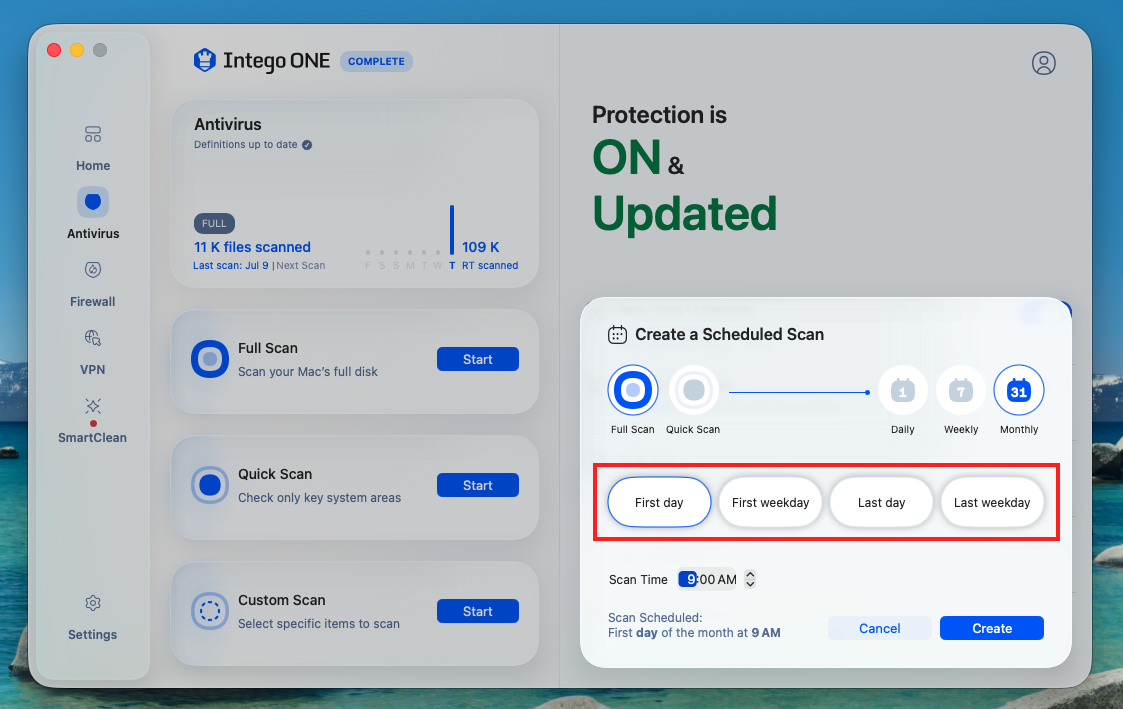1123x709 pixels.
Task: Click the '109 K' RT scanned value
Action: tap(481, 247)
